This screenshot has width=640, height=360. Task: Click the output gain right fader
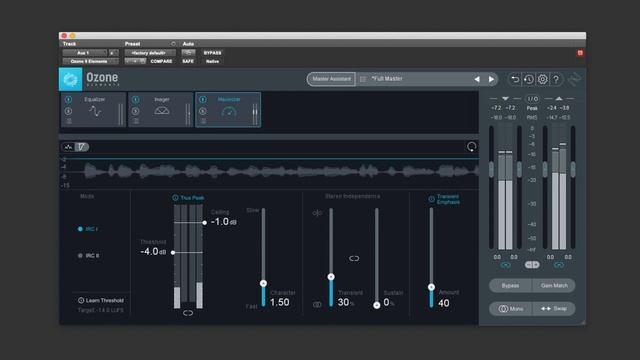573,169
